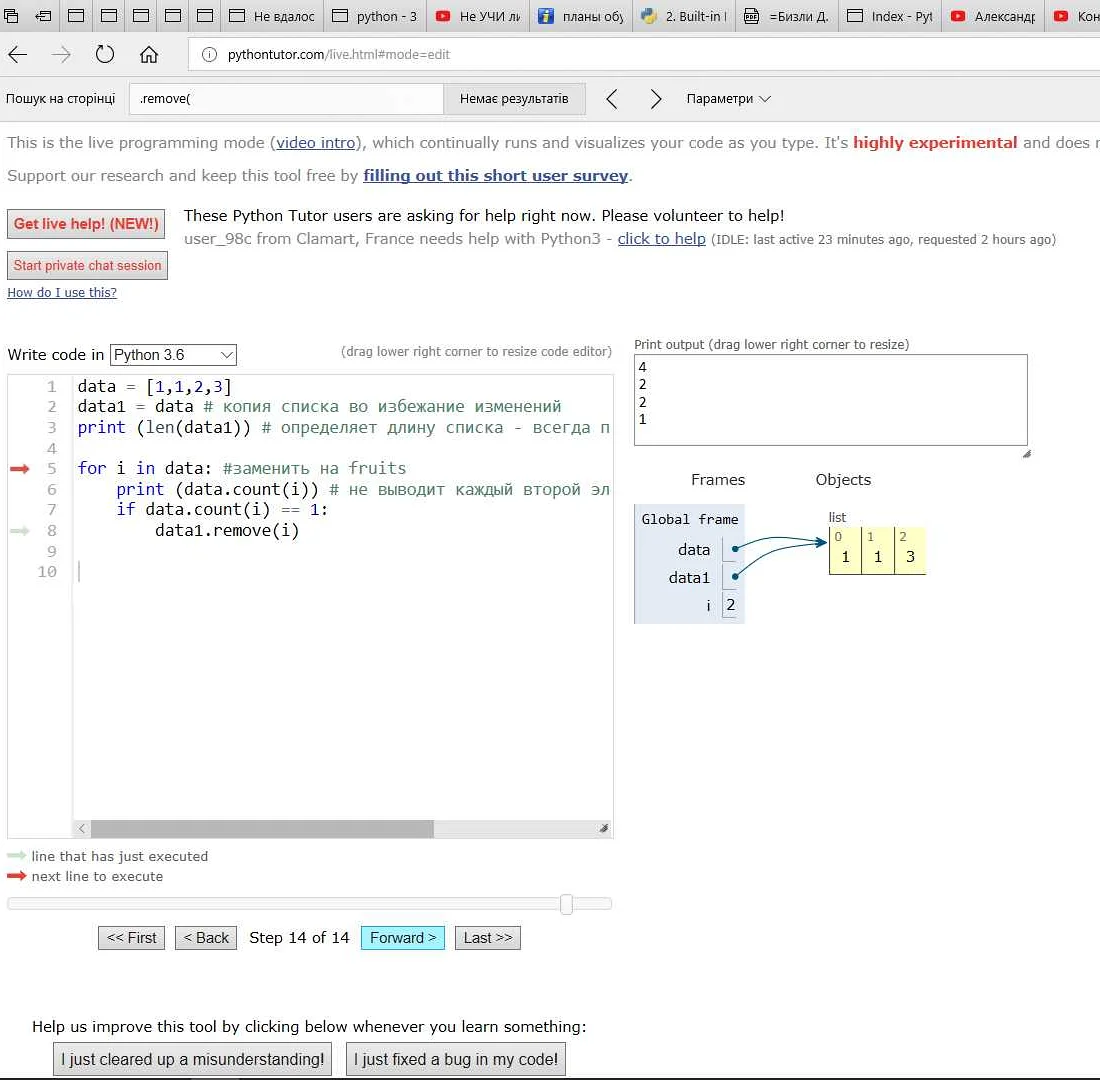The height and width of the screenshot is (1080, 1100).
Task: Expand the Параметри search options menu
Action: [x=728, y=99]
